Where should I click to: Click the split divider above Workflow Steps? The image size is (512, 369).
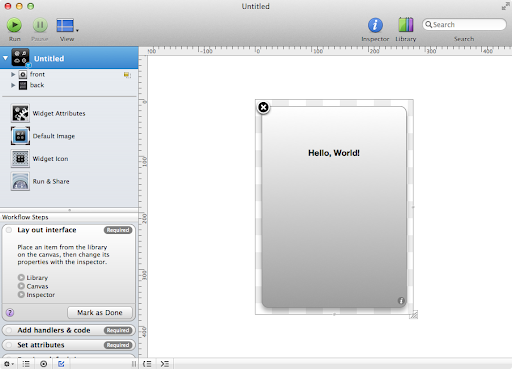tap(69, 210)
